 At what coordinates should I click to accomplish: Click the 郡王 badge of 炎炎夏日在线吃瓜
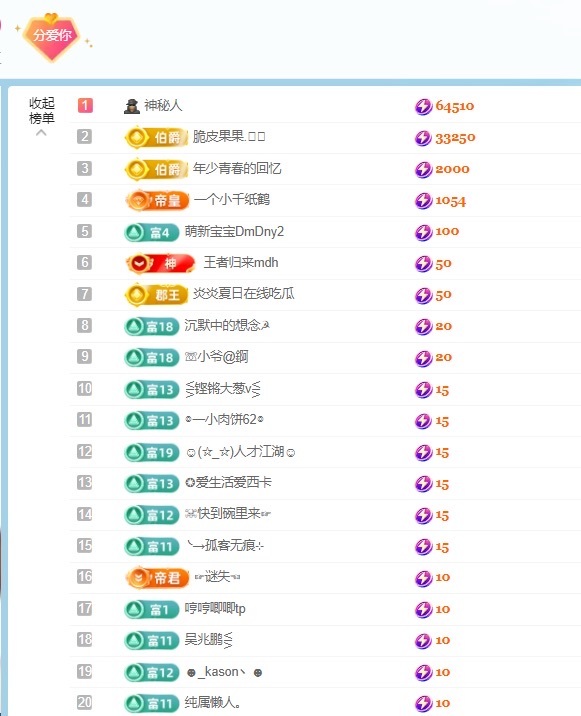pos(156,295)
